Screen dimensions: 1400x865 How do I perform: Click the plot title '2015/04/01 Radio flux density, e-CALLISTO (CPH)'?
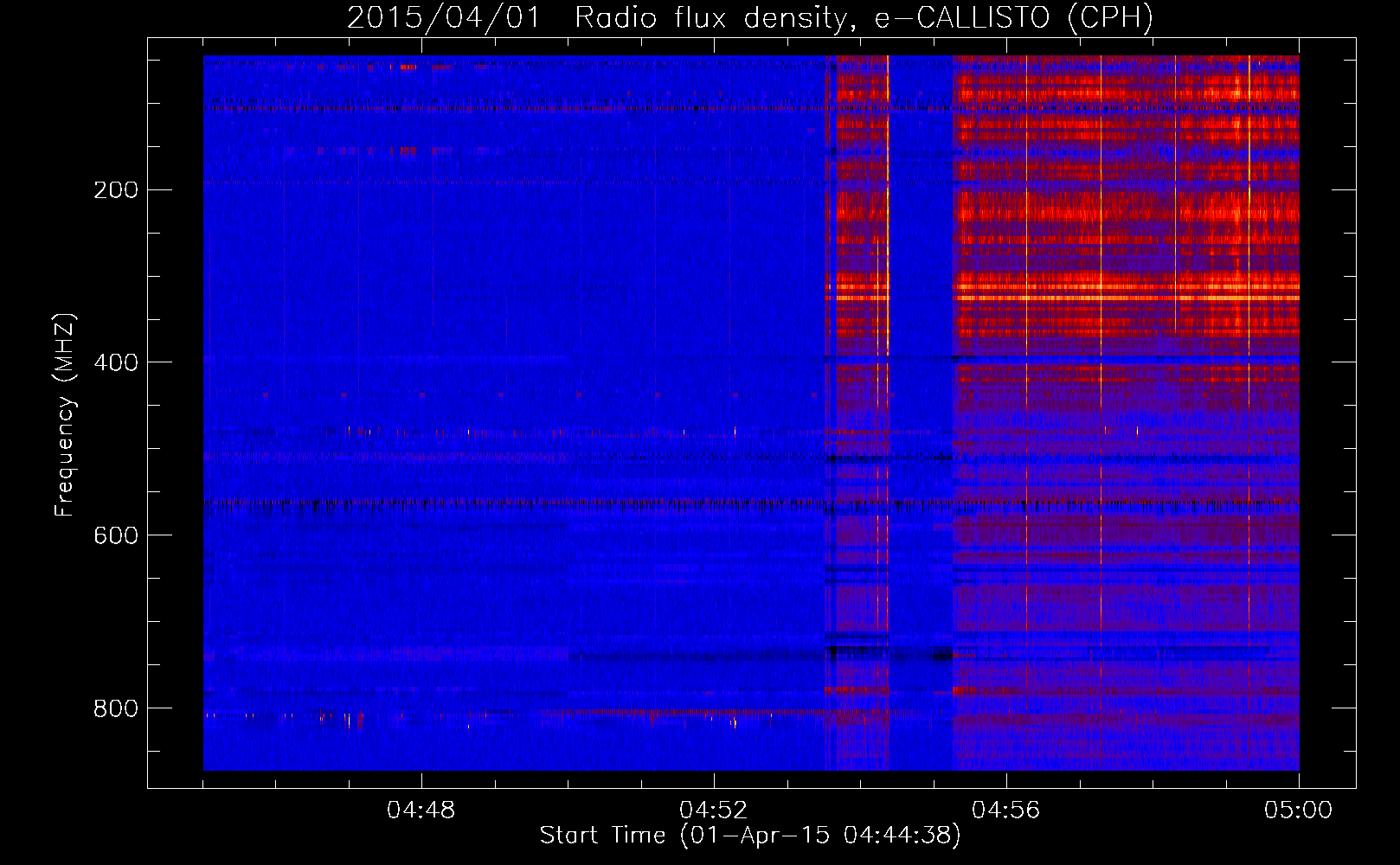pyautogui.click(x=750, y=17)
